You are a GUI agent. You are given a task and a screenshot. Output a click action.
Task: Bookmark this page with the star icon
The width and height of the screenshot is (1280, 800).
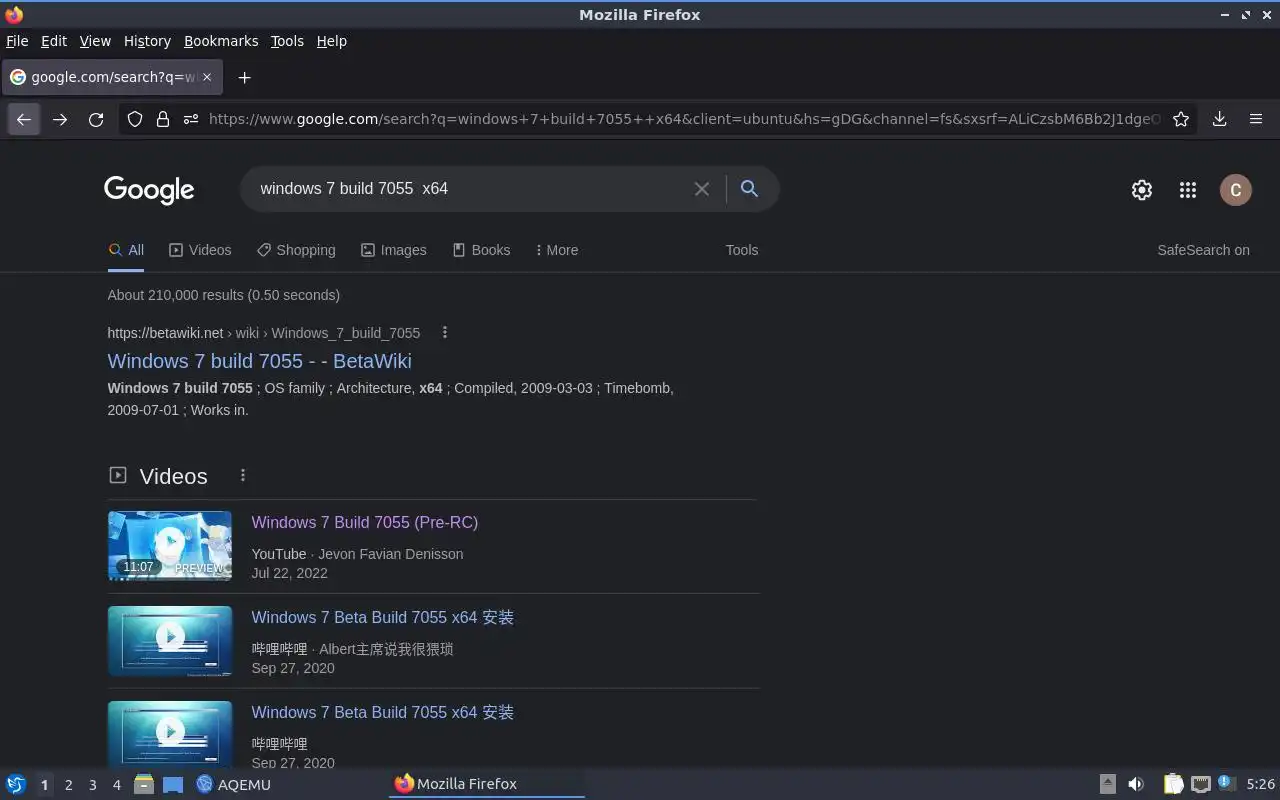[1181, 119]
